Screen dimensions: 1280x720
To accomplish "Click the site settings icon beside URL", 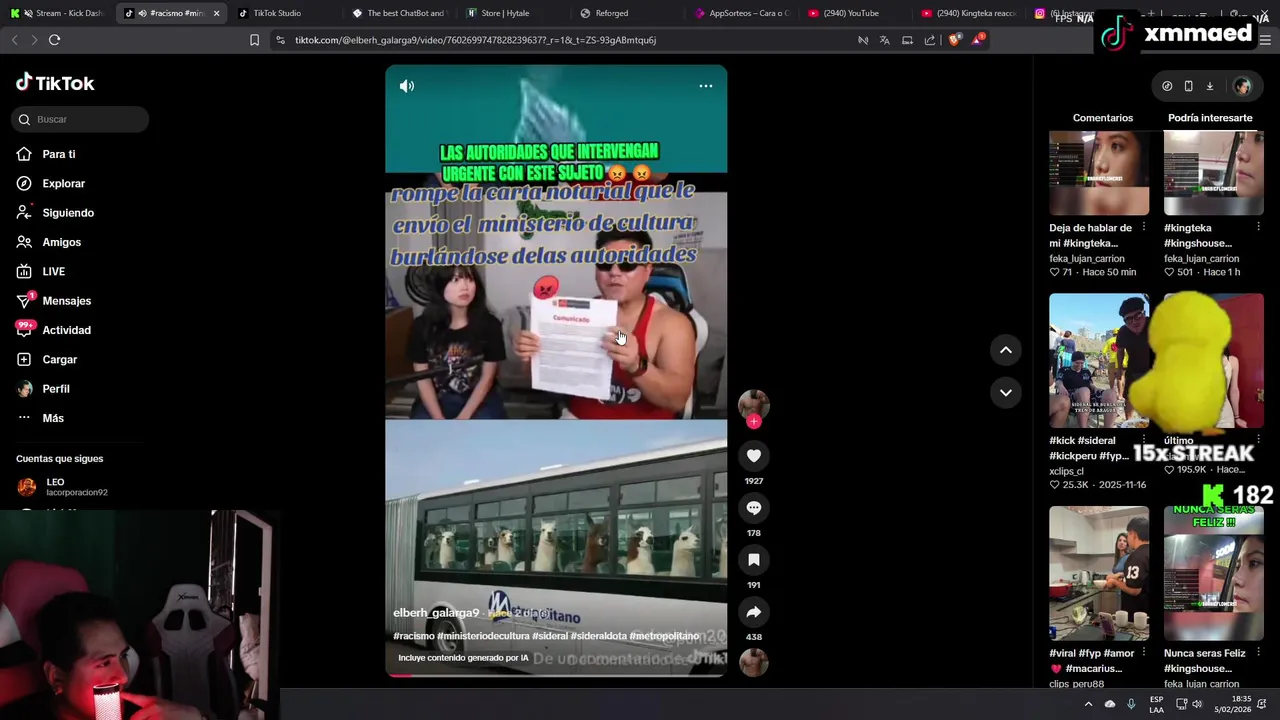I will click(280, 40).
